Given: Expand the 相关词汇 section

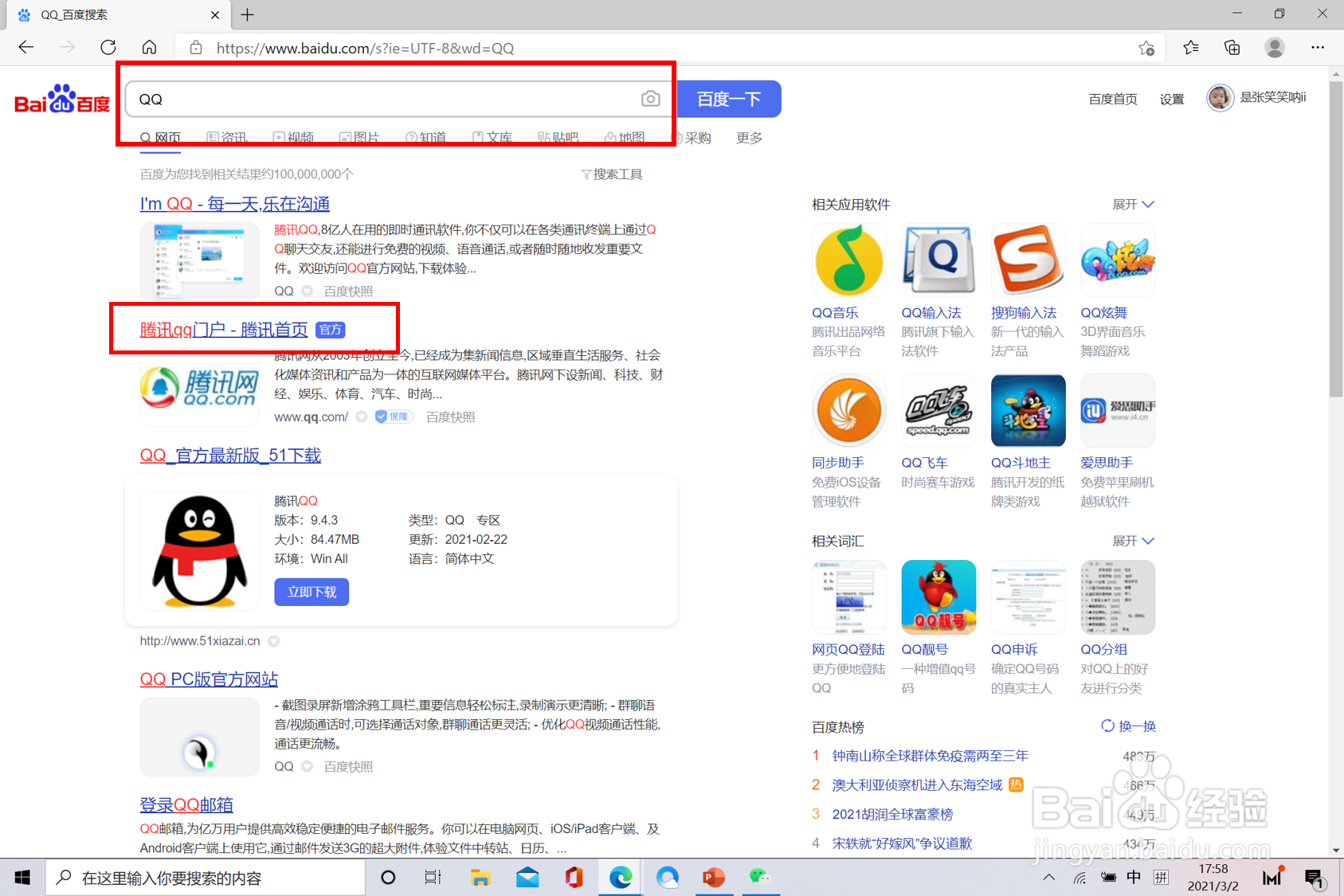Looking at the screenshot, I should pyautogui.click(x=1133, y=541).
